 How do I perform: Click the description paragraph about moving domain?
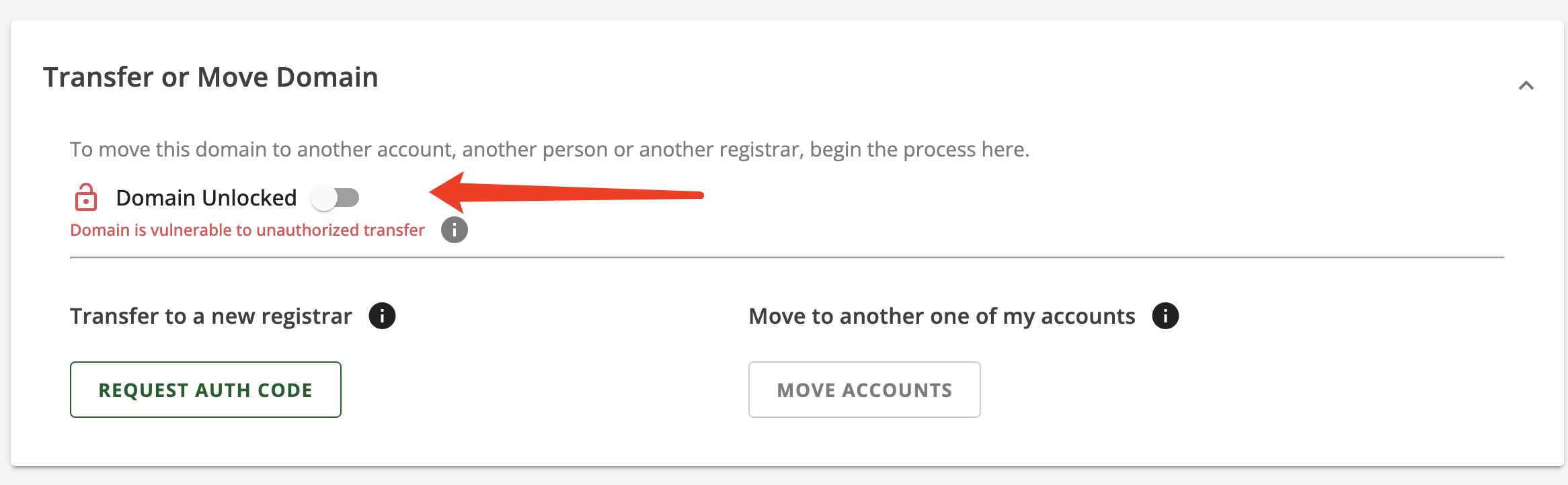(550, 149)
